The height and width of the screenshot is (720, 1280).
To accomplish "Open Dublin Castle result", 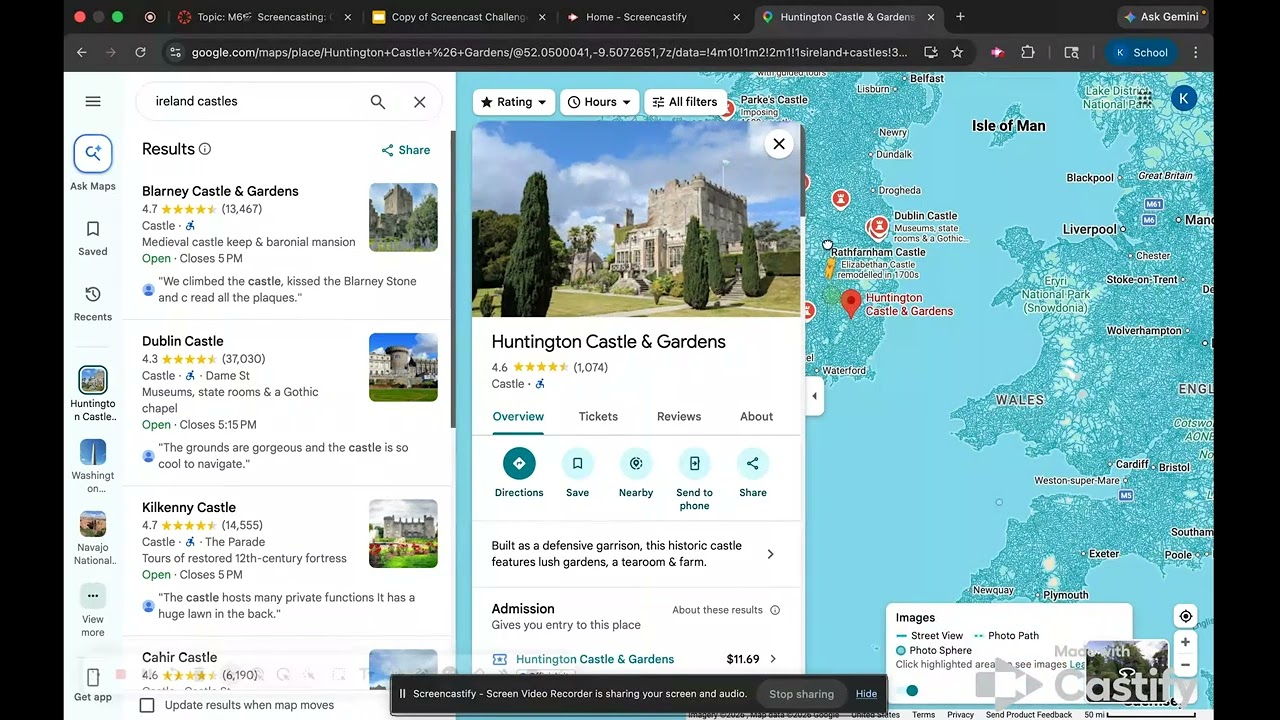I will click(x=183, y=341).
